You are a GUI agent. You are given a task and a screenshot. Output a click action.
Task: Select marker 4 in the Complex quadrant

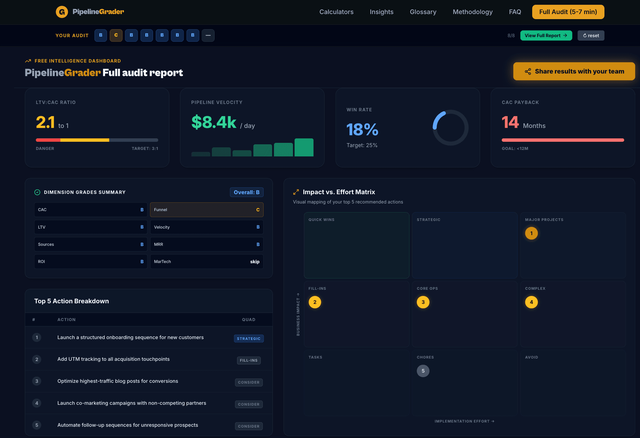531,302
